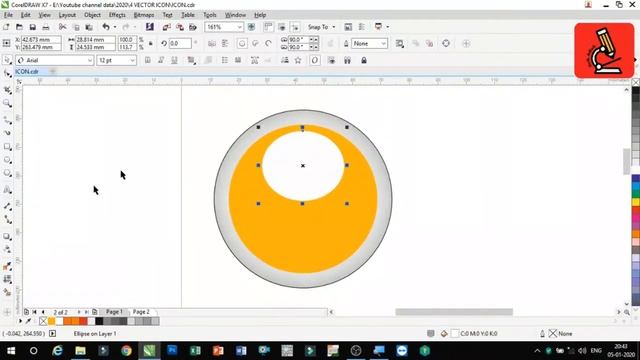Toggle the lock ratio button
The image size is (640, 360).
(151, 43)
